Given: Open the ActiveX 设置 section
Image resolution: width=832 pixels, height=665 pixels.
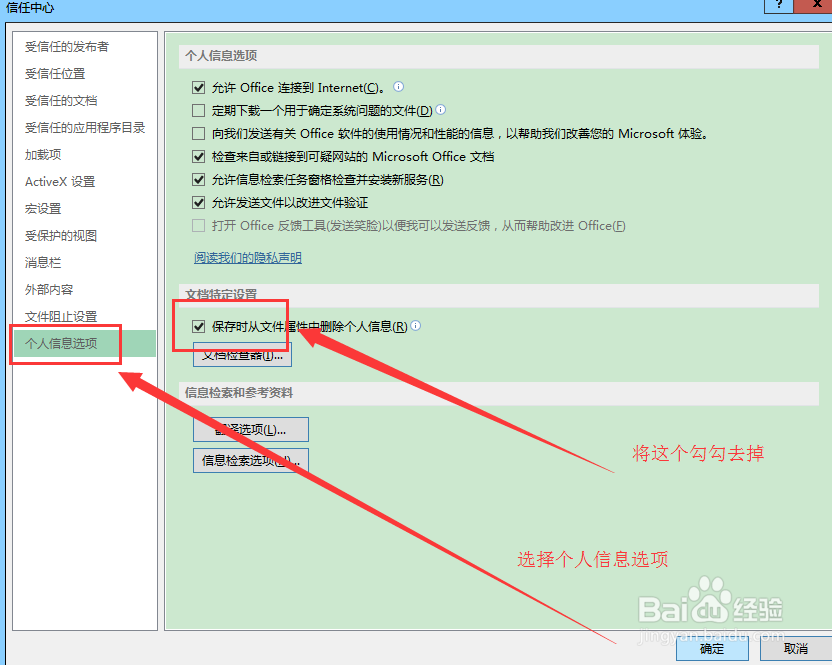Looking at the screenshot, I should point(58,181).
